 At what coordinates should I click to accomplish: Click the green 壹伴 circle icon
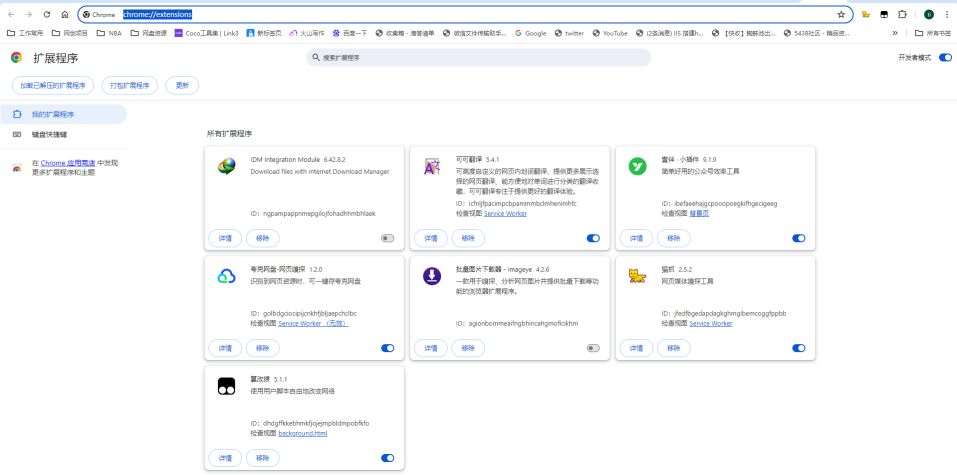point(637,165)
